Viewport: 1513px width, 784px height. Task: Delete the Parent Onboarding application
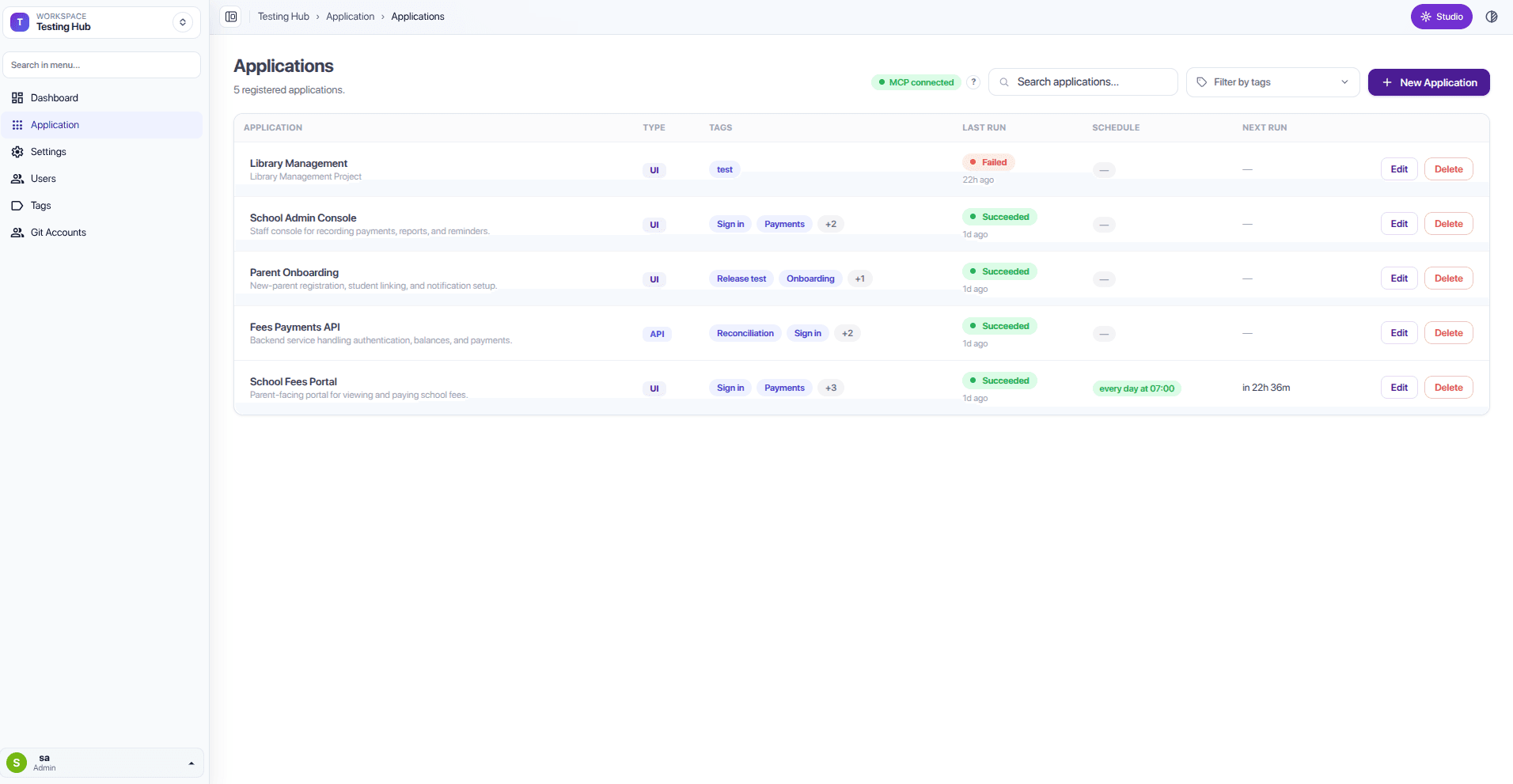1448,278
